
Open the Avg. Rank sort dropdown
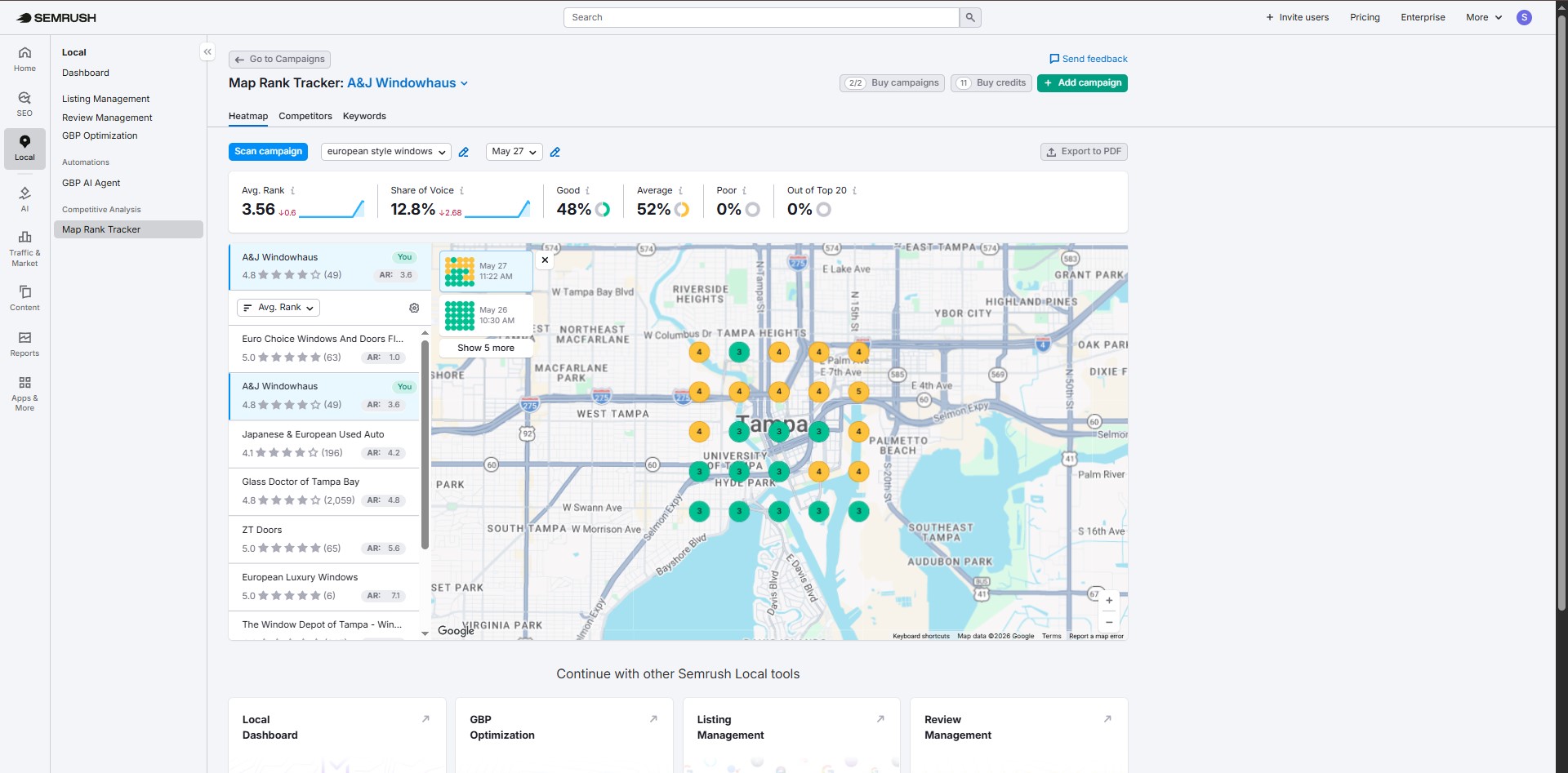(x=278, y=308)
